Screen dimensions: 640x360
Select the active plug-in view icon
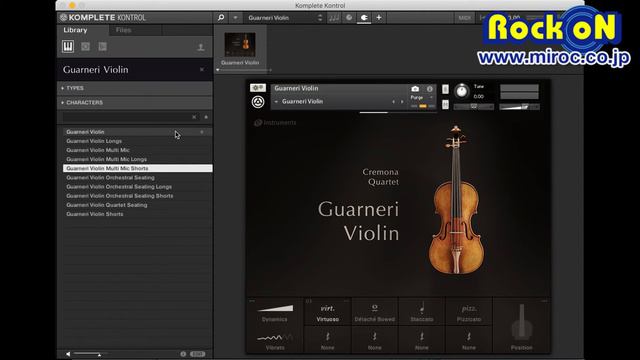coord(364,18)
